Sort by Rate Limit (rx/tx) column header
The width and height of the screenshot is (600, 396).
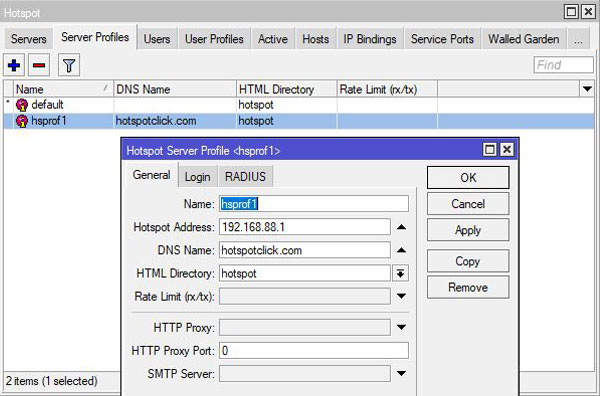coord(387,89)
